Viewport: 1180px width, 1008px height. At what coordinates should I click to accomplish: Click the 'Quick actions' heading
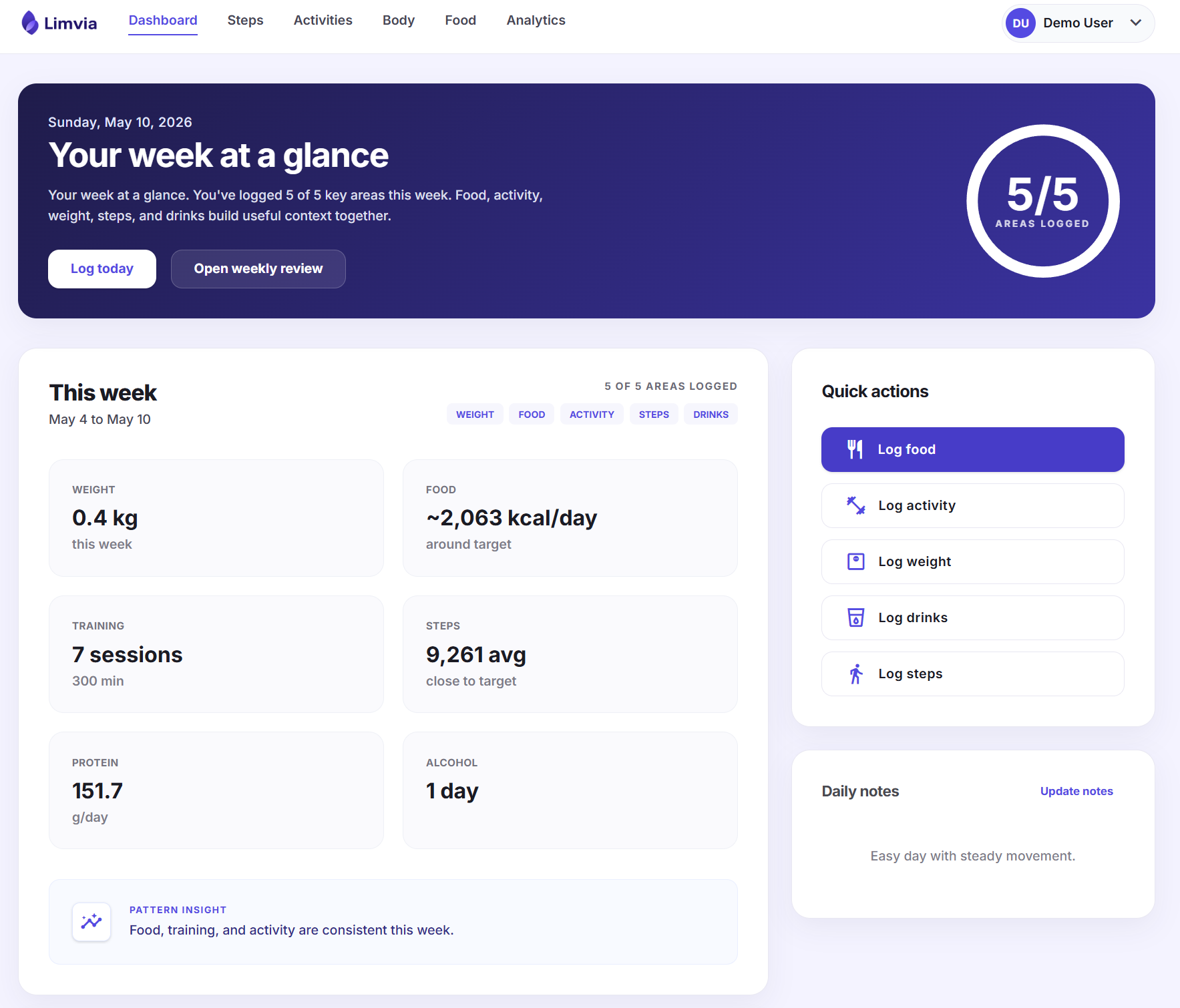tap(875, 391)
